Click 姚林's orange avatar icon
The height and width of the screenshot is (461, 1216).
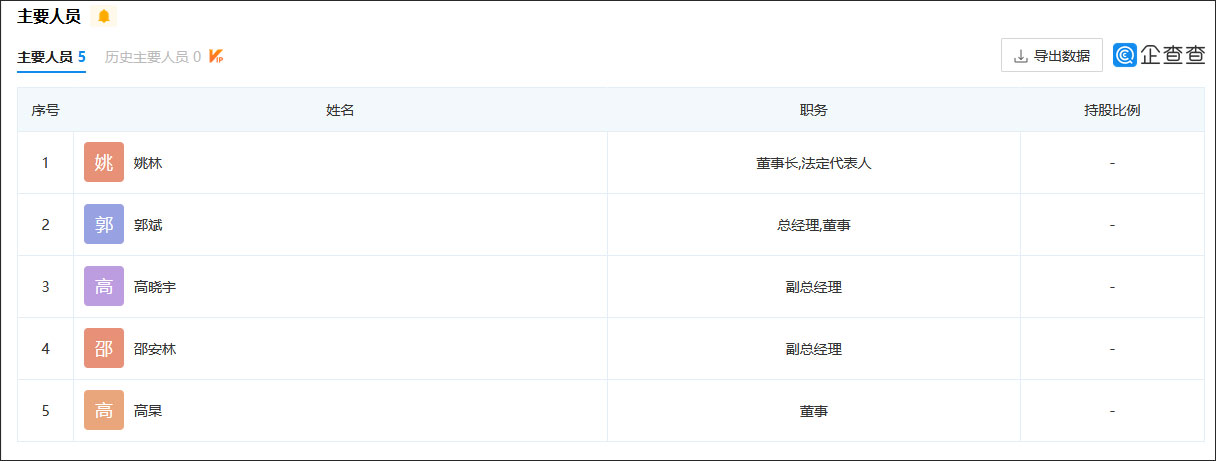click(104, 163)
